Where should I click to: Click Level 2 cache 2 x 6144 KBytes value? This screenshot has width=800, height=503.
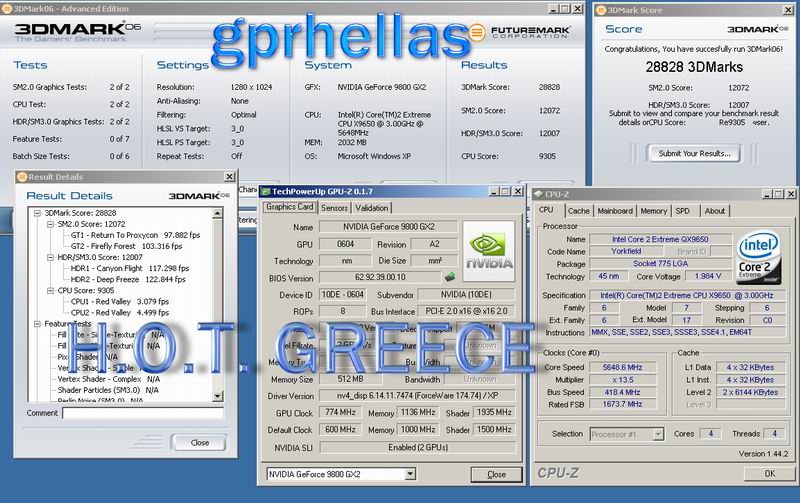tap(750, 392)
